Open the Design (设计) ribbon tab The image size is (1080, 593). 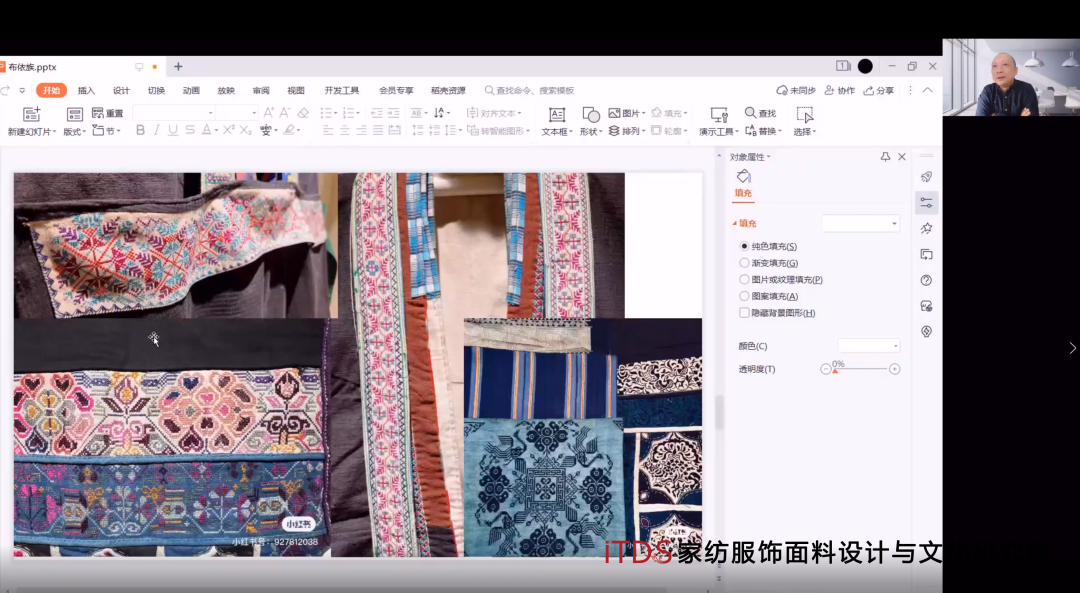(121, 90)
